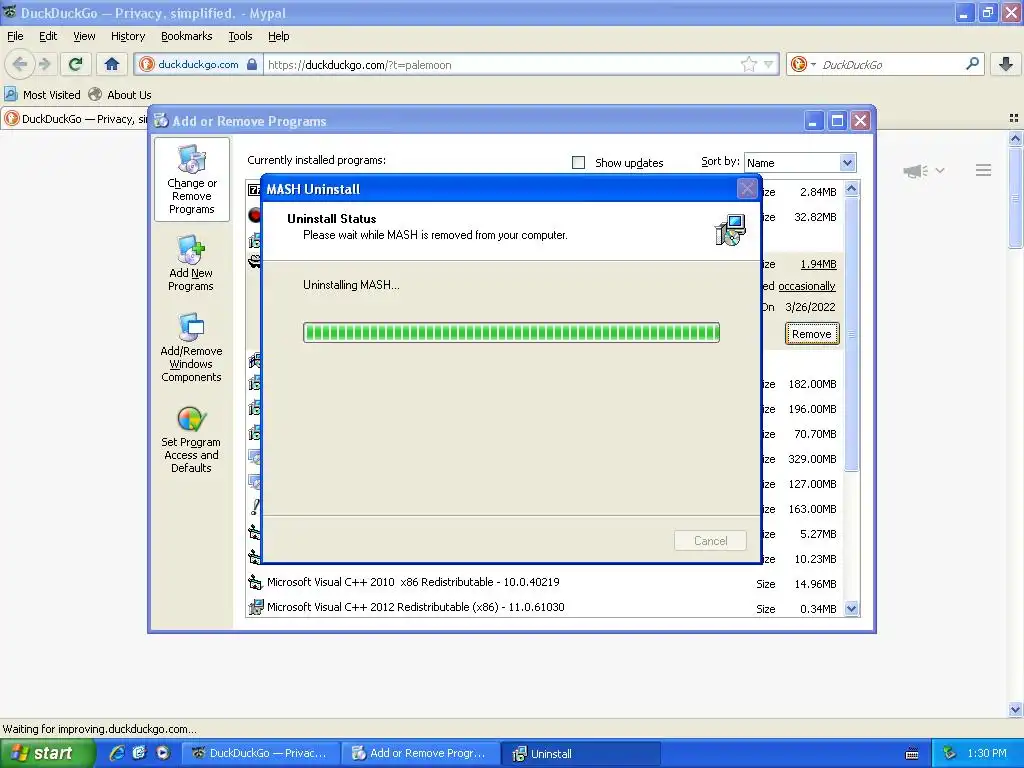
Task: Click the About Us bookmark icon
Action: (95, 94)
